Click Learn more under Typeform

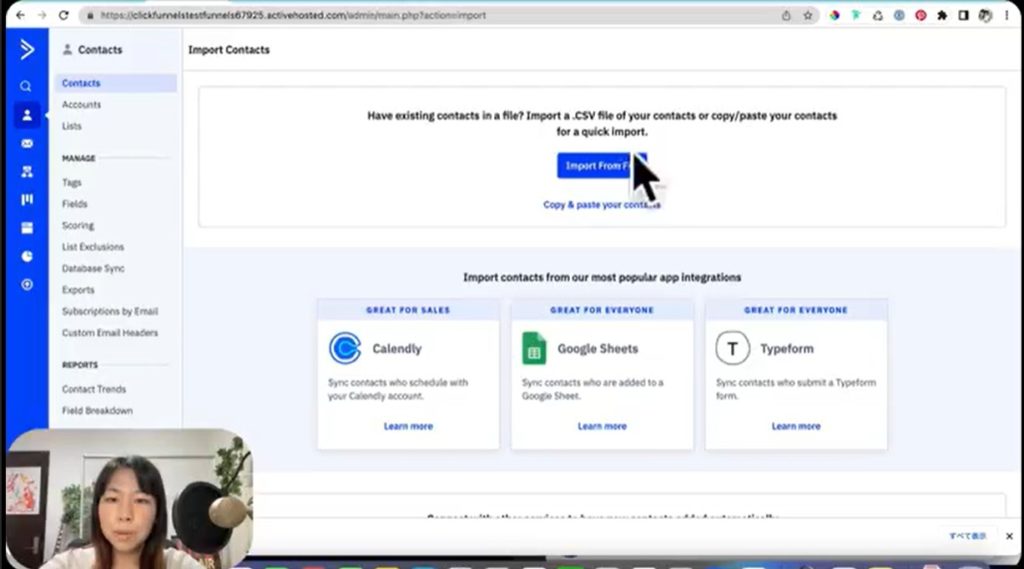[x=796, y=426]
